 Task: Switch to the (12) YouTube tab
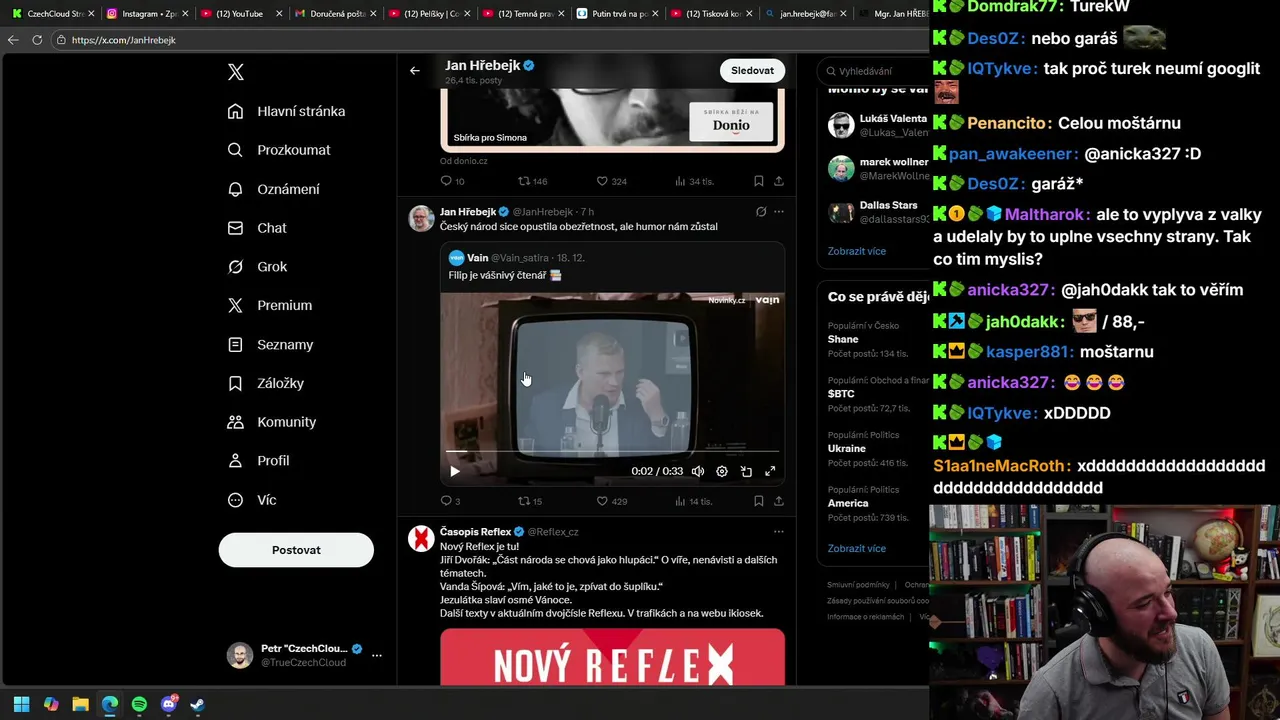(240, 14)
